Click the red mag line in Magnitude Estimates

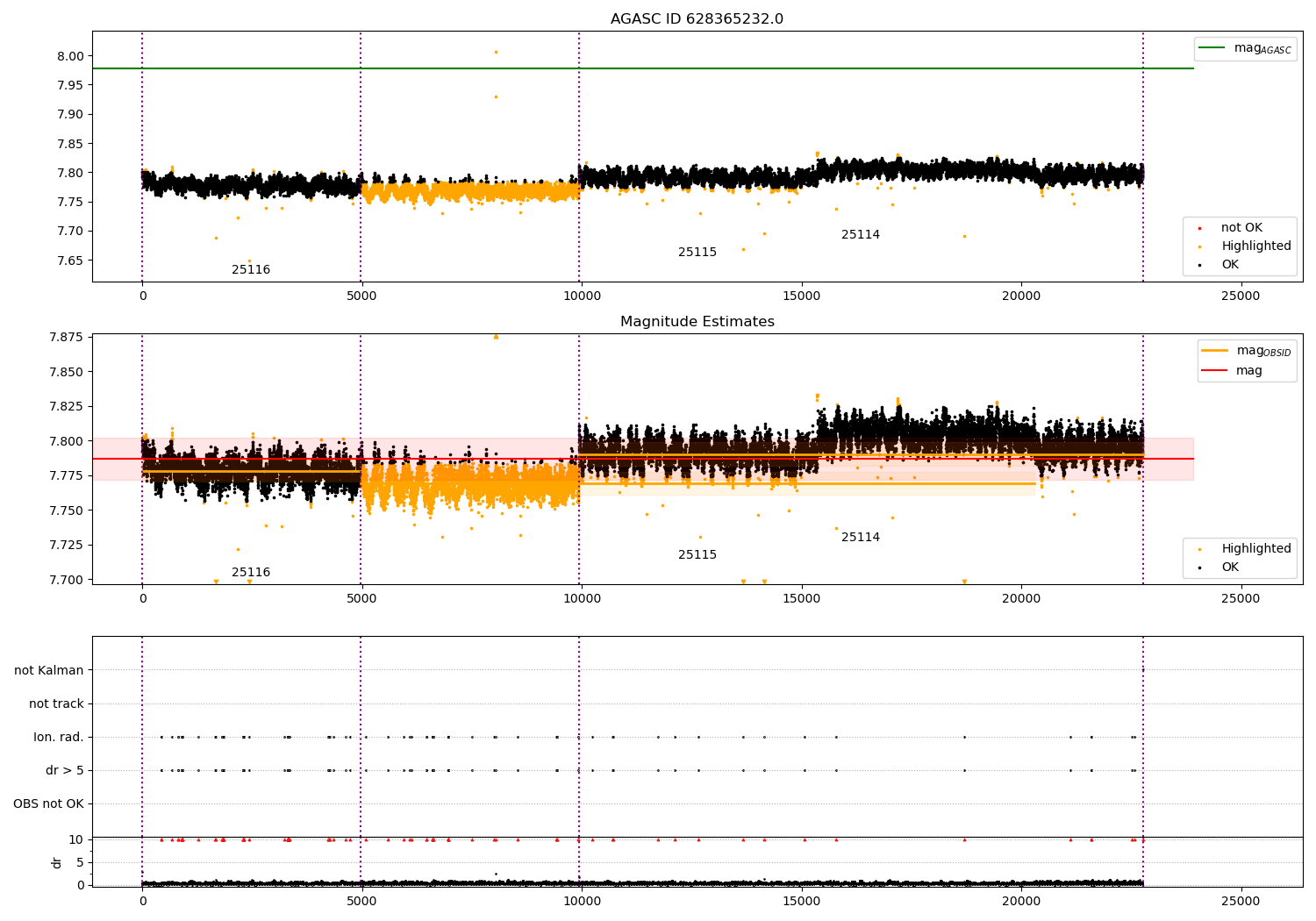point(643,459)
